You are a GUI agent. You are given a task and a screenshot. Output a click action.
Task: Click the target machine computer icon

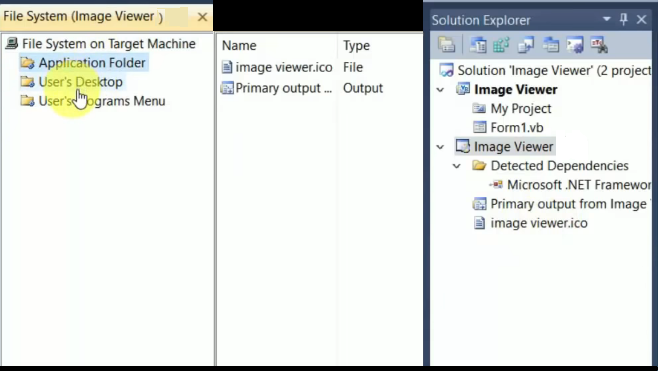pos(12,43)
